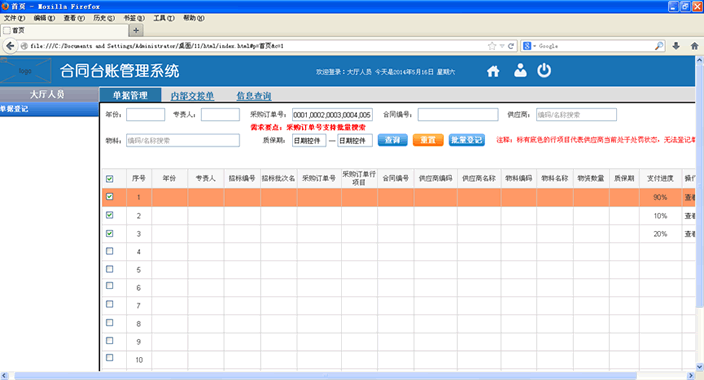Click the 20% payment progress cell
The height and width of the screenshot is (380, 704).
click(660, 234)
